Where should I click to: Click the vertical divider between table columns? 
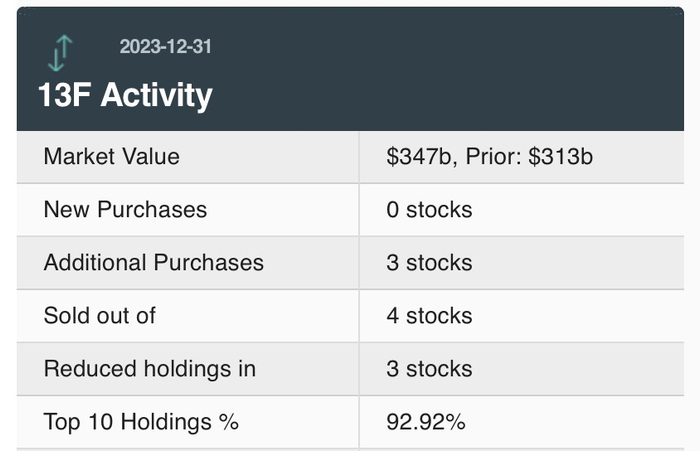(359, 290)
